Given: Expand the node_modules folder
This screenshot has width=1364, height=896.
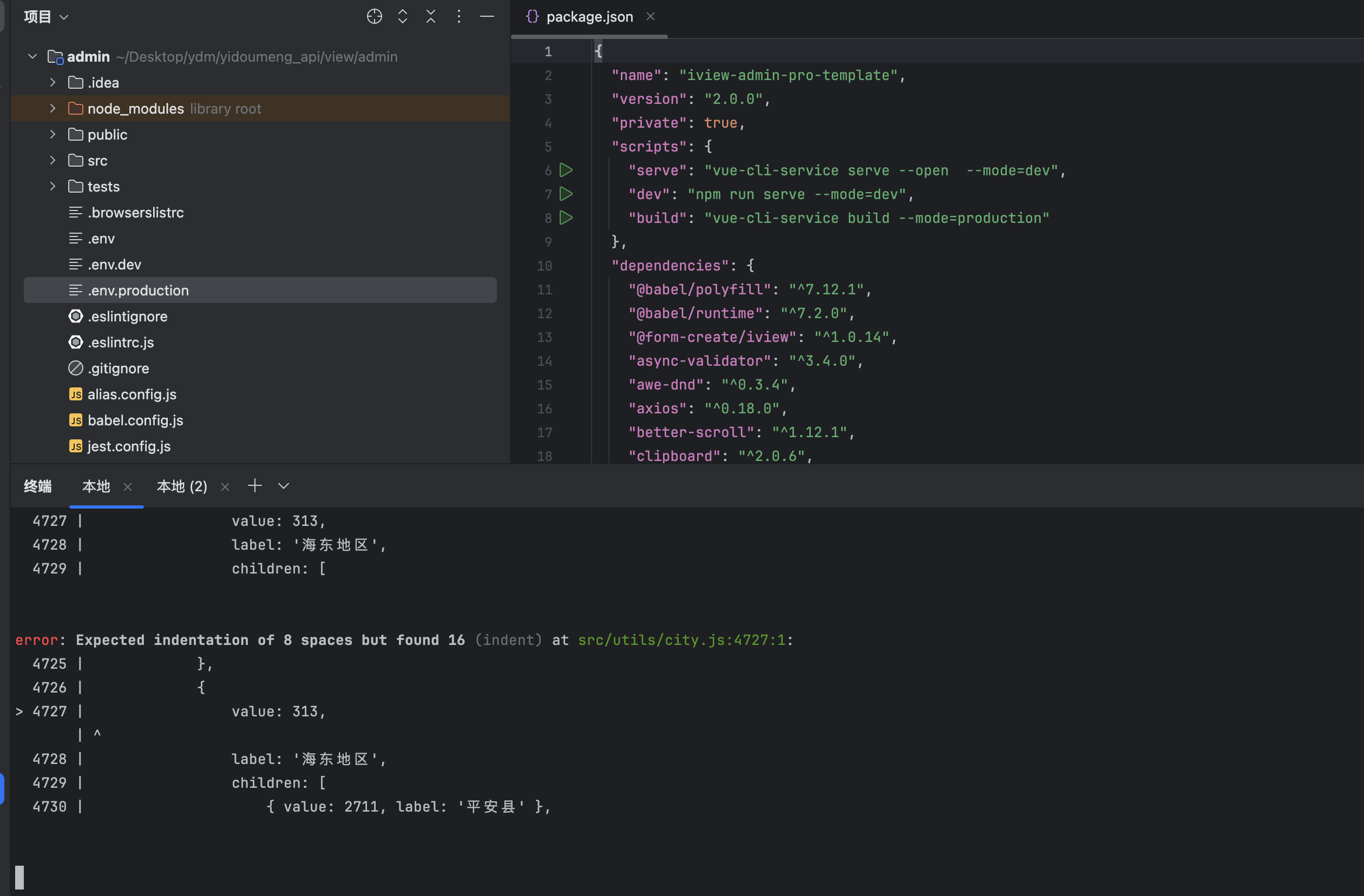Looking at the screenshot, I should click(53, 108).
